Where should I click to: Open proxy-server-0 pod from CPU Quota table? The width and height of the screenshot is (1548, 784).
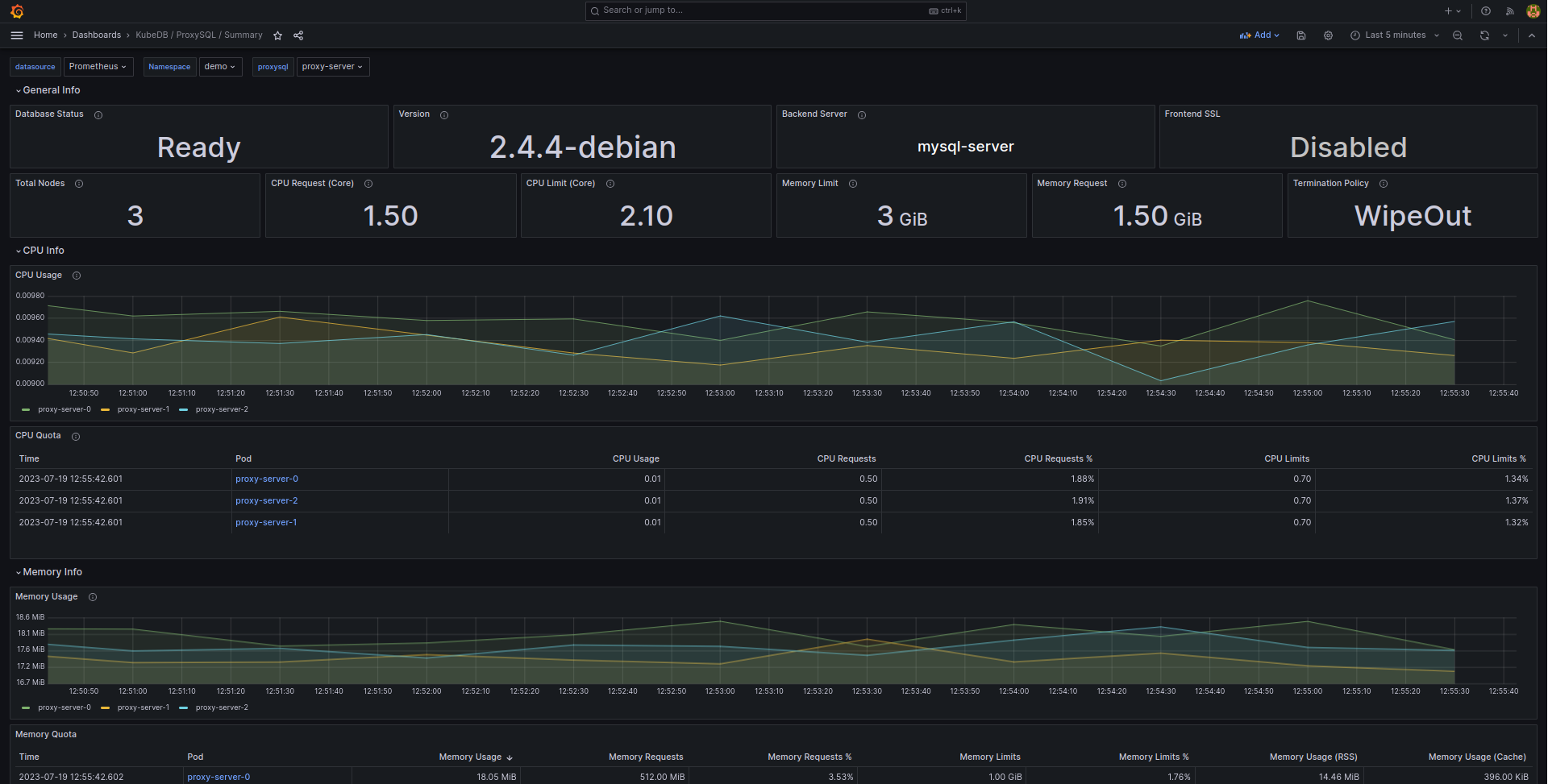266,478
